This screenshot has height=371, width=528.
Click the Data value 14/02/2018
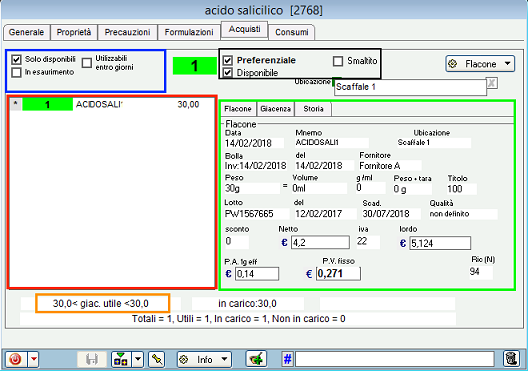[x=254, y=143]
